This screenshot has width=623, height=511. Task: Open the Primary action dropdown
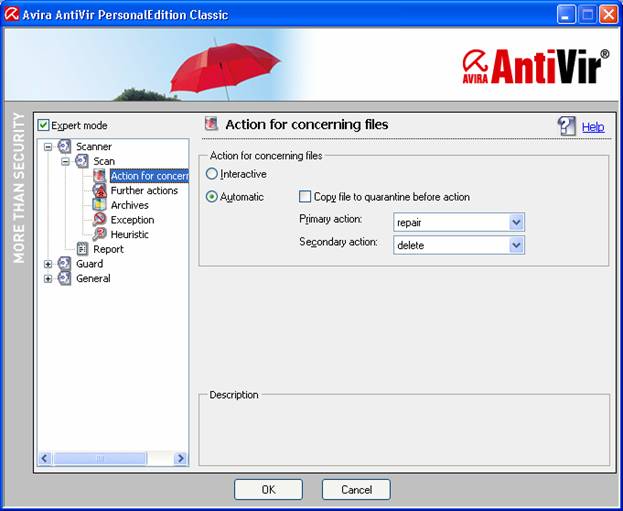click(x=516, y=222)
